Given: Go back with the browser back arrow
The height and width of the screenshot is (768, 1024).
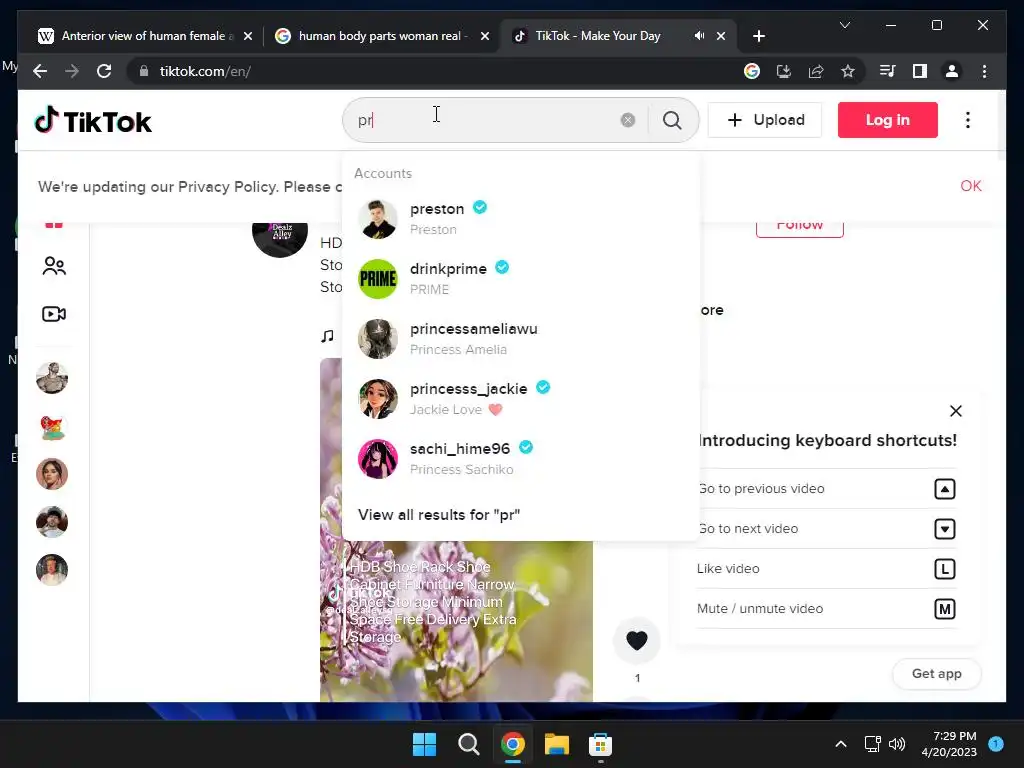Looking at the screenshot, I should click(x=40, y=71).
